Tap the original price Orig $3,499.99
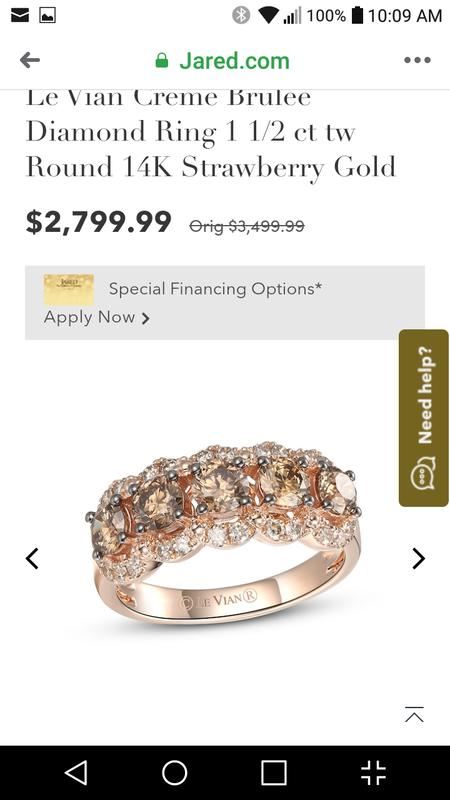 pos(247,226)
